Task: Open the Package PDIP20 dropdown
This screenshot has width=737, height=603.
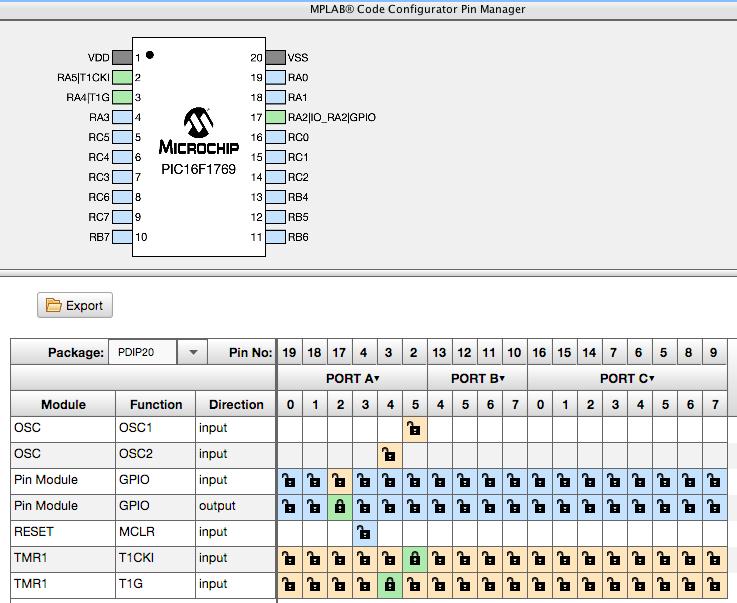Action: pyautogui.click(x=192, y=352)
